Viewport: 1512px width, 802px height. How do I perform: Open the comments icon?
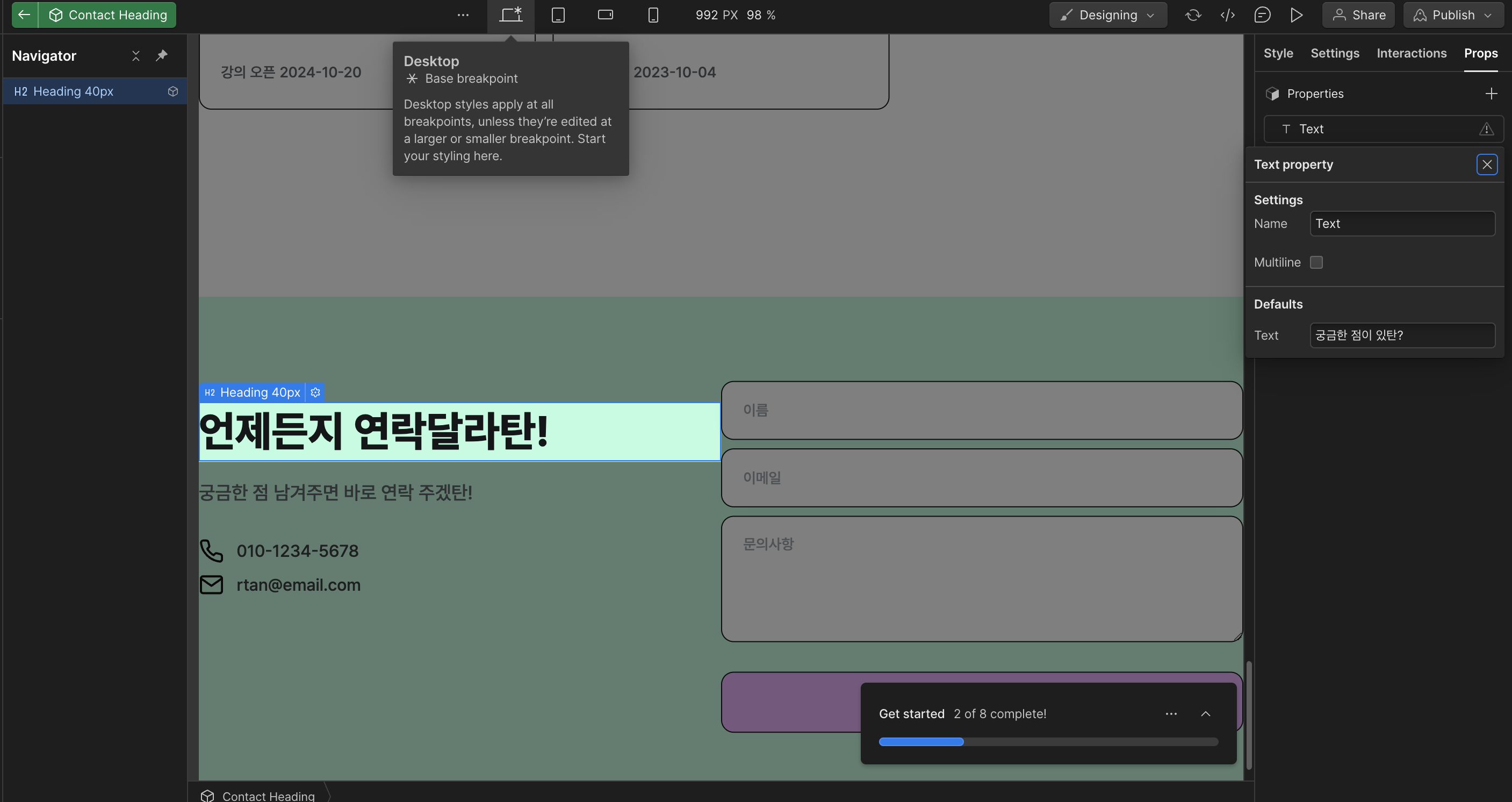click(x=1262, y=15)
